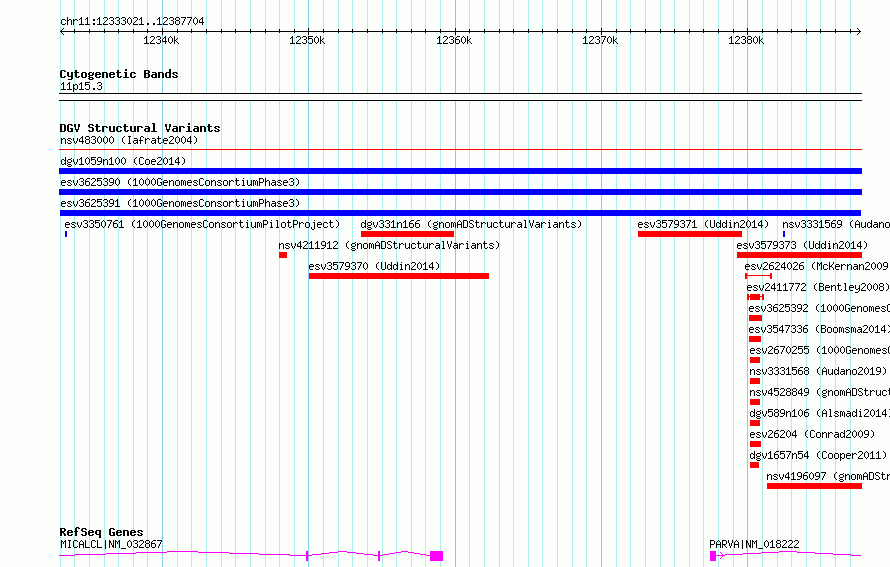Open esv26204 (Conrad2009) variant label
Viewport: 890px width, 567px height.
(x=812, y=434)
